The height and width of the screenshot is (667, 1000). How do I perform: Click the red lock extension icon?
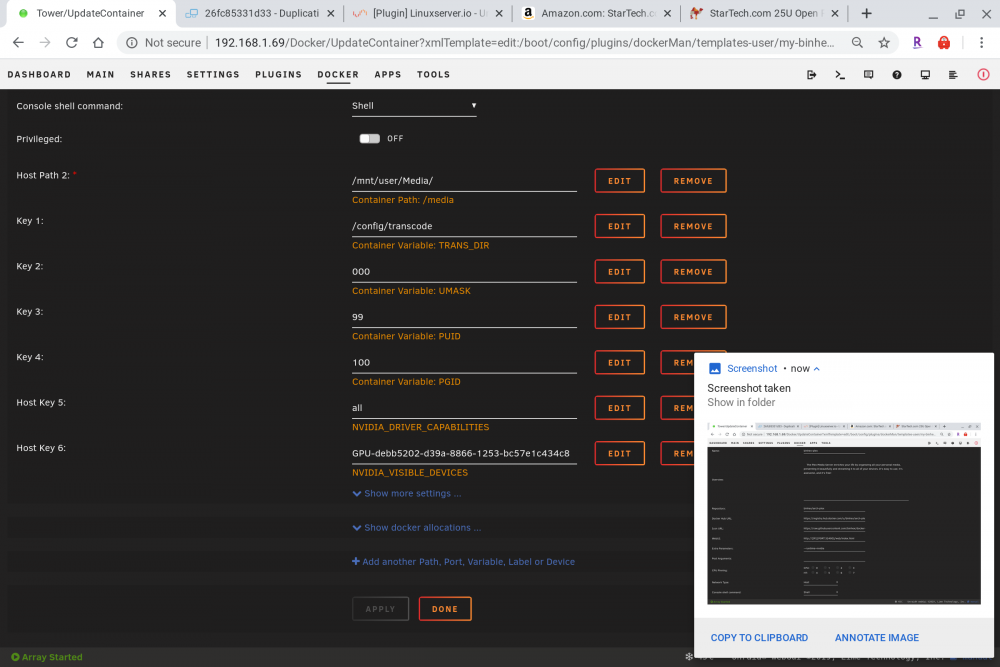[944, 43]
